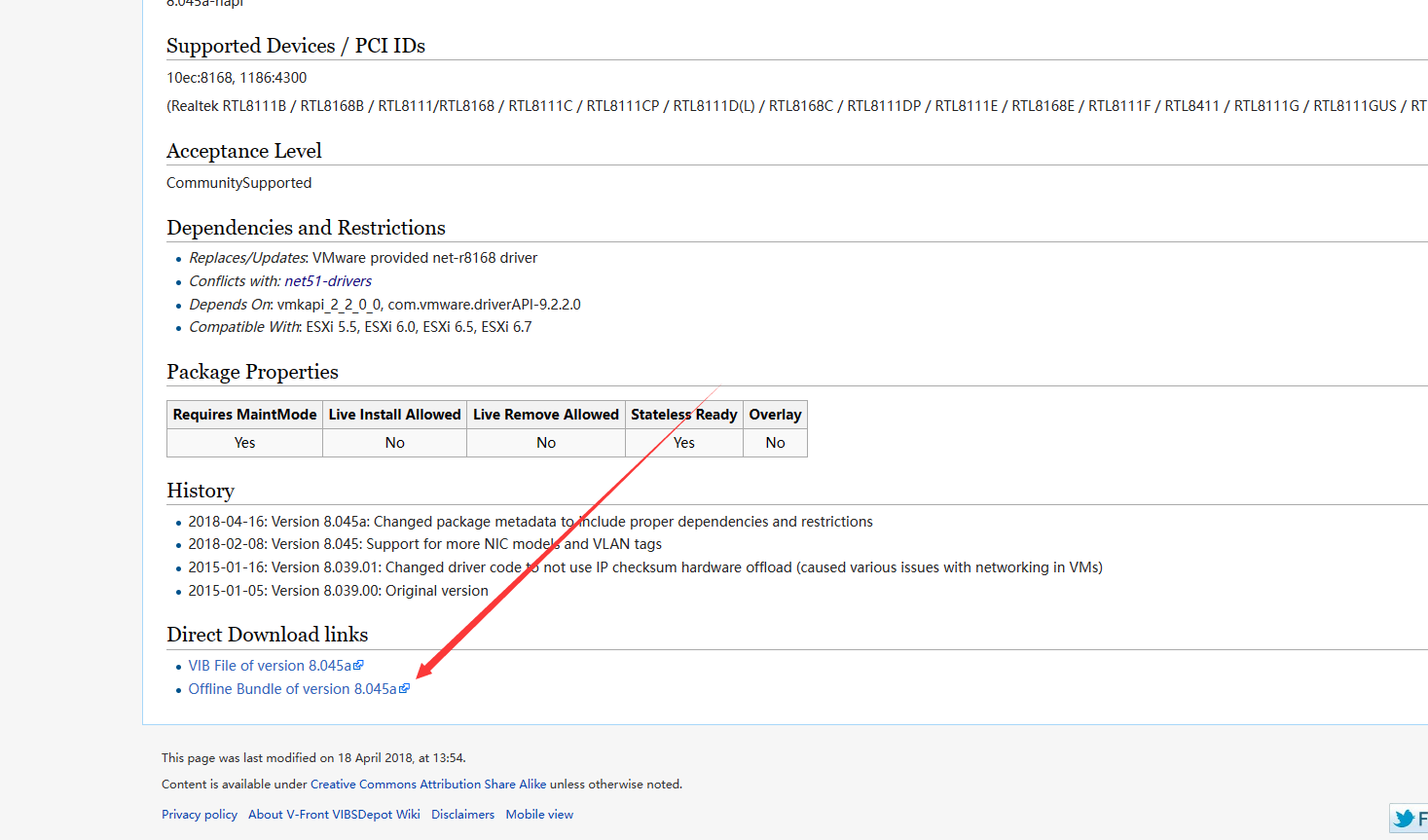Click the Package Properties heading

pyautogui.click(x=252, y=372)
